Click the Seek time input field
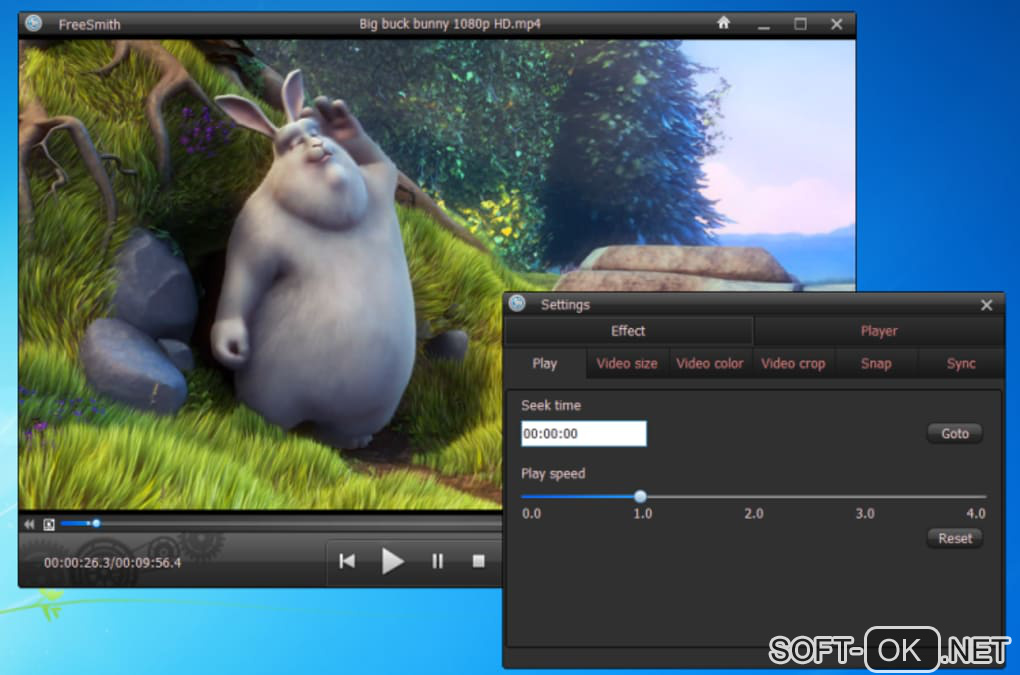Viewport: 1020px width, 675px height. (584, 434)
